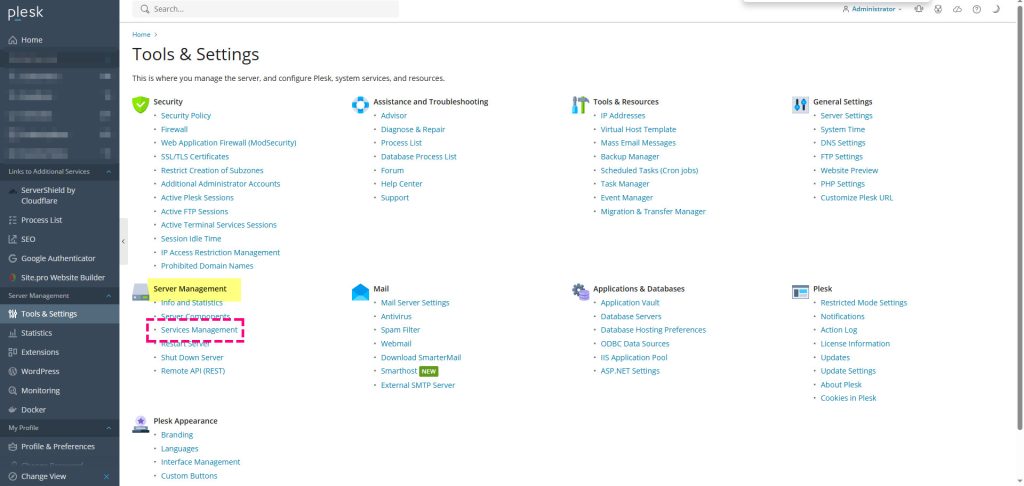Viewport: 1024px width, 486px height.
Task: Click the Plesk logo in the sidebar
Action: pyautogui.click(x=27, y=14)
